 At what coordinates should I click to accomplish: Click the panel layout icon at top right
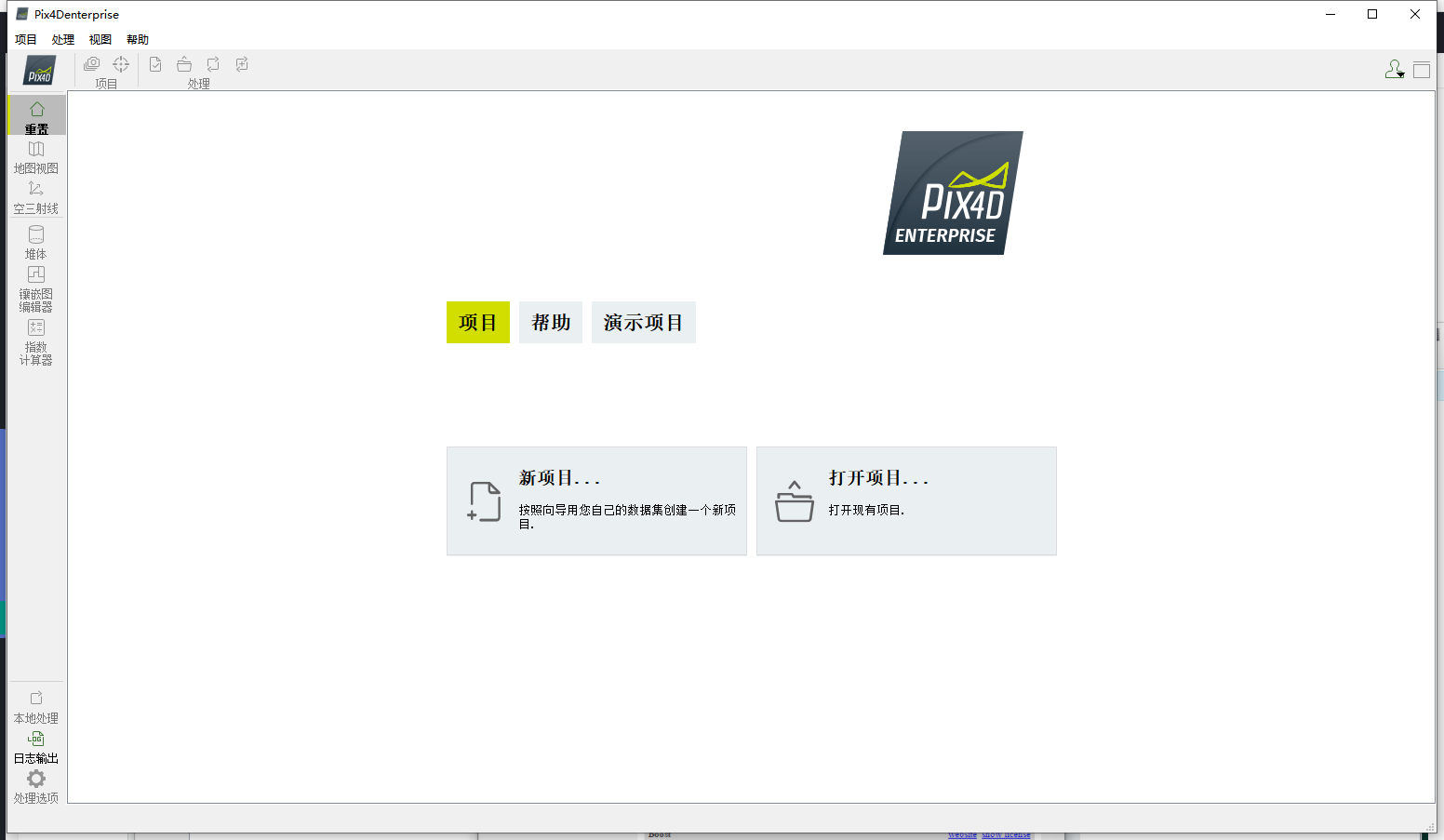(1422, 70)
